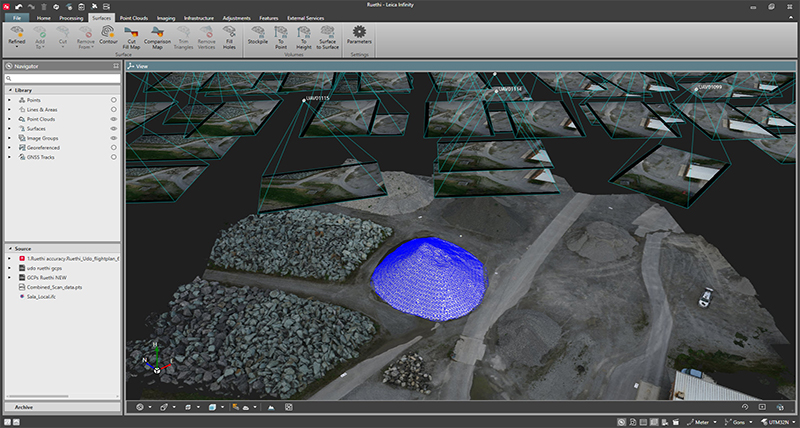800x428 pixels.
Task: Show the GNSS Tracks layer
Action: pos(114,157)
